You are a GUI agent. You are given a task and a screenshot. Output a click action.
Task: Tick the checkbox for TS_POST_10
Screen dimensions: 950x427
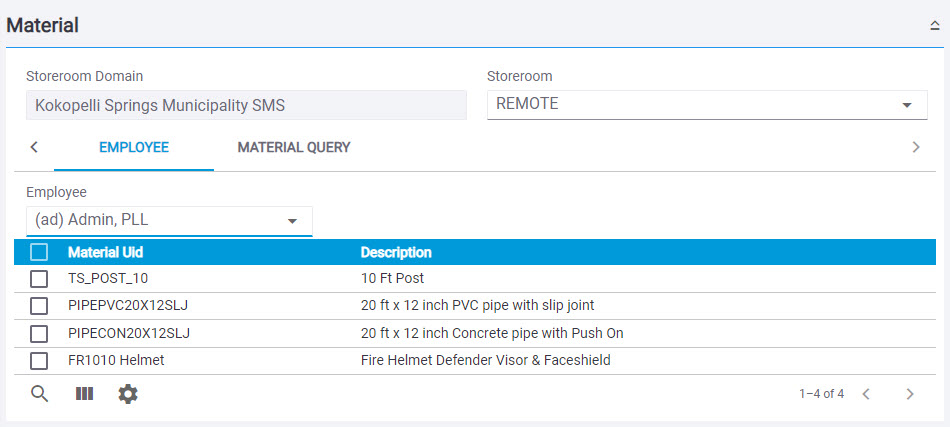coord(39,279)
